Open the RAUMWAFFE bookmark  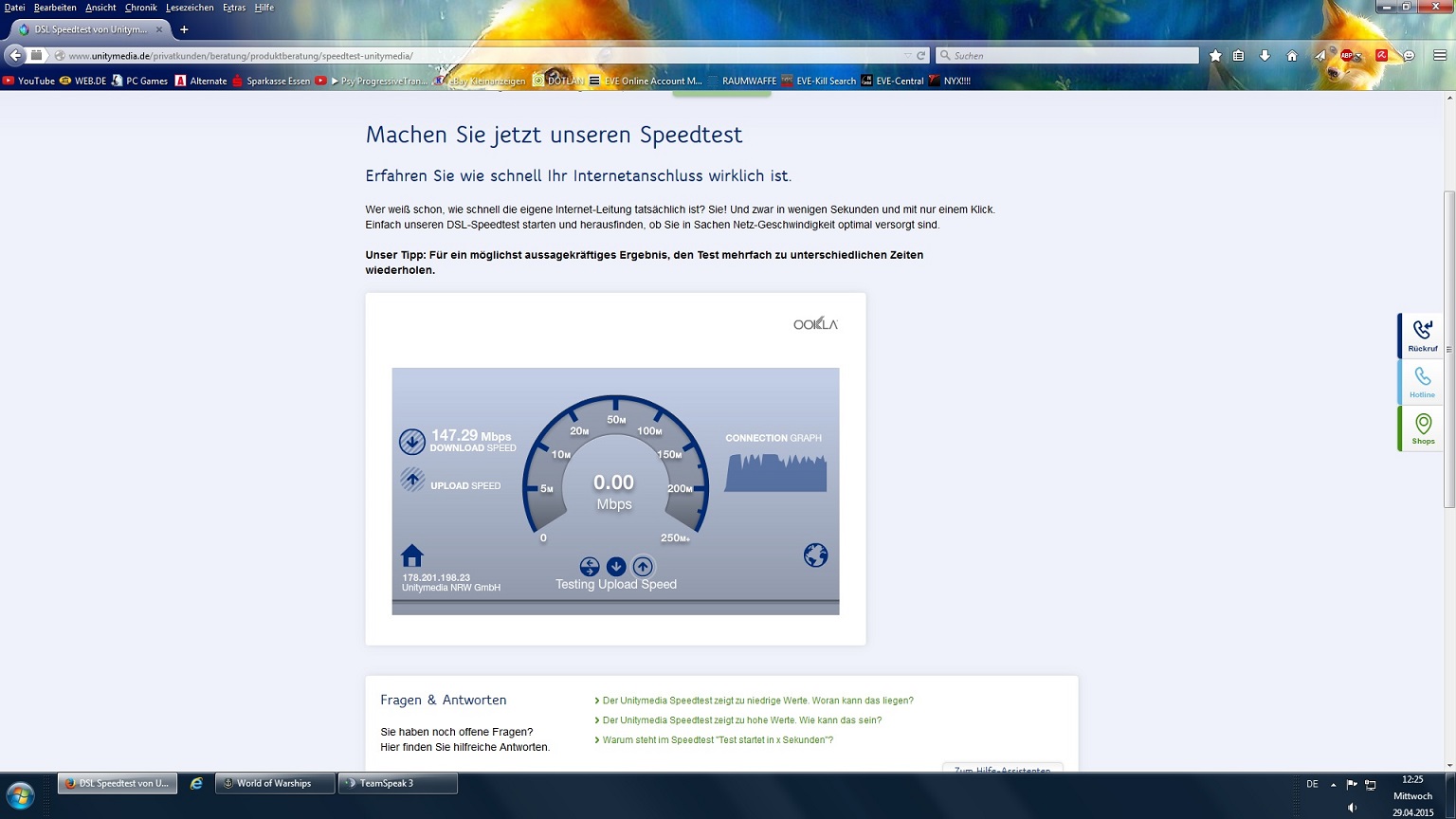tap(741, 81)
